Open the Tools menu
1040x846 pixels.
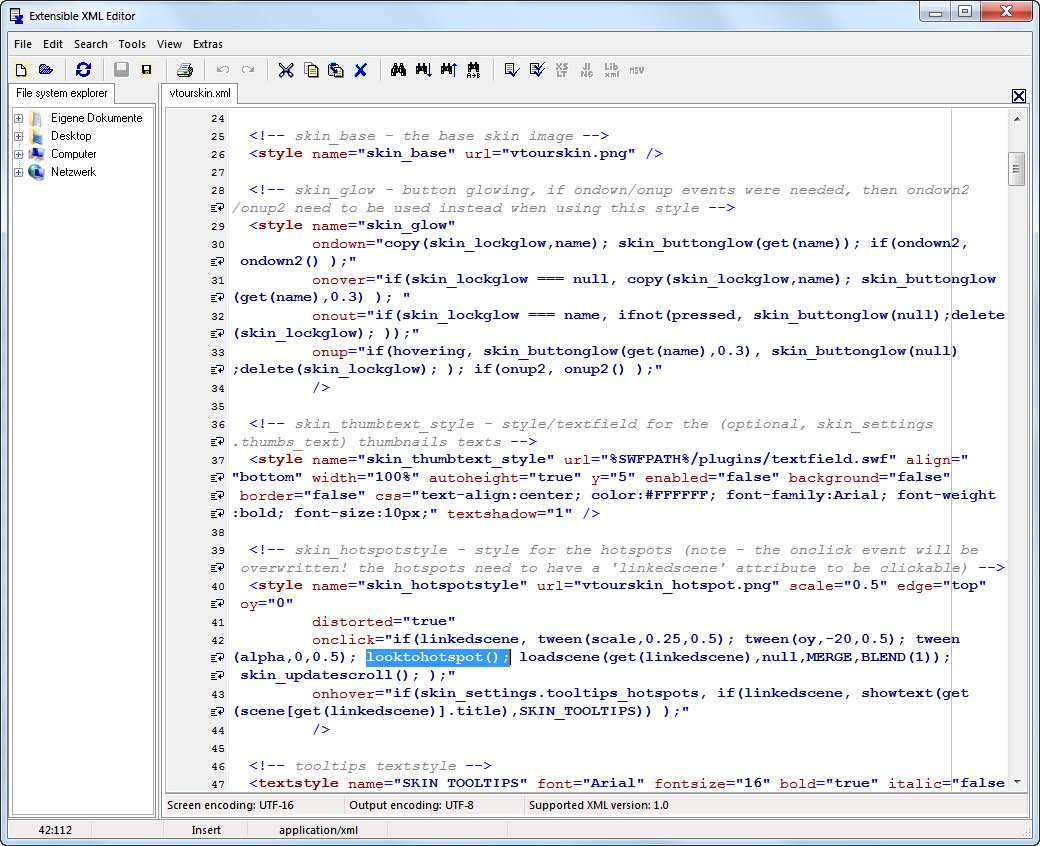point(132,44)
